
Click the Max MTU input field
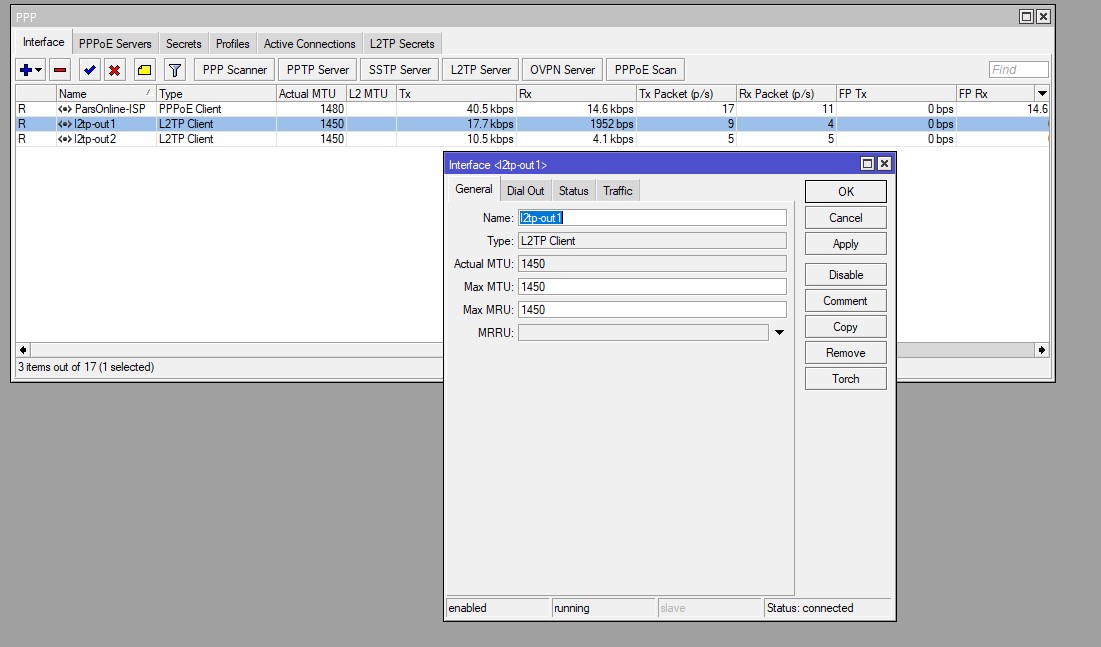tap(652, 287)
